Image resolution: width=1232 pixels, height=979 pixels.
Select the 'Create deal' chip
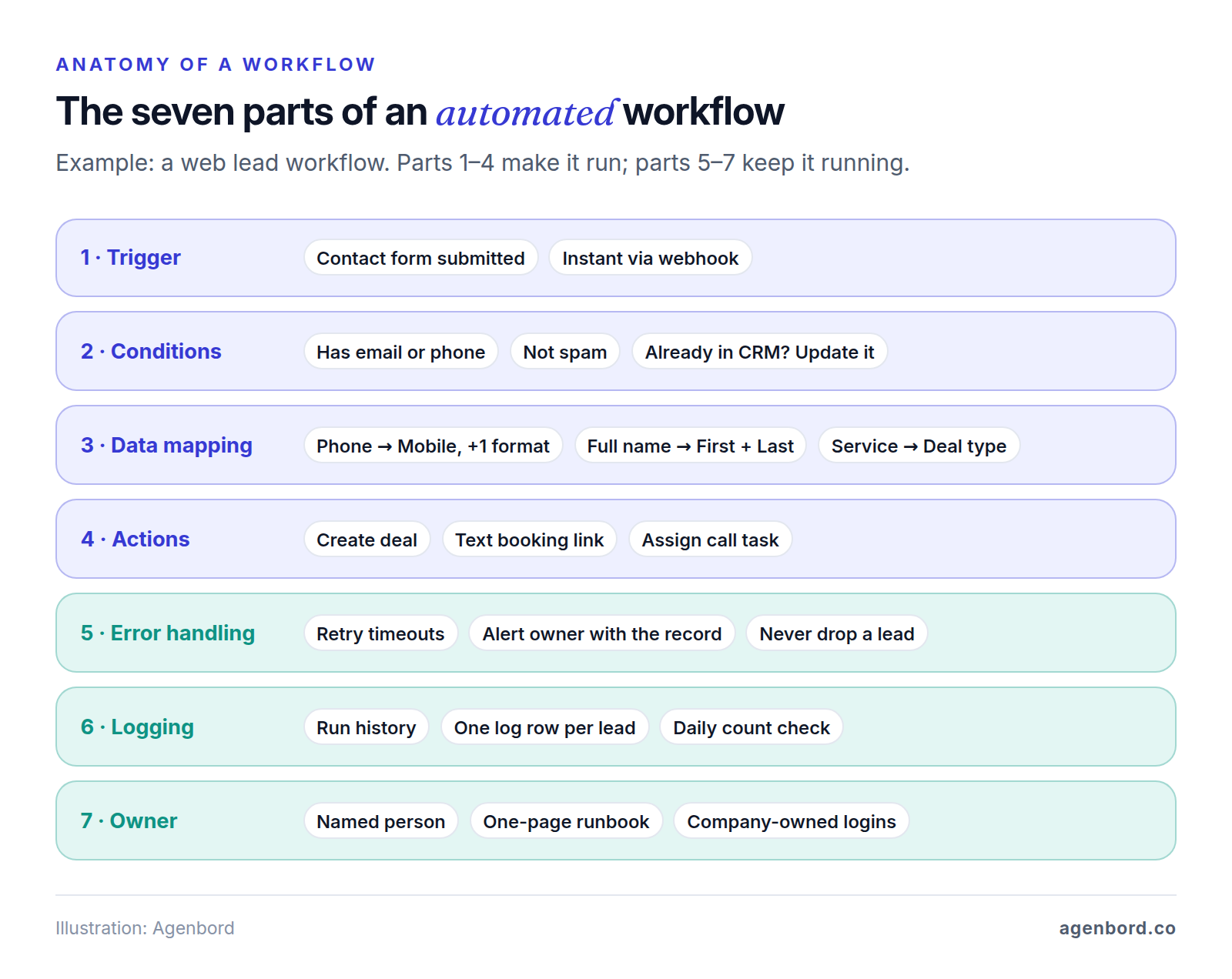367,540
